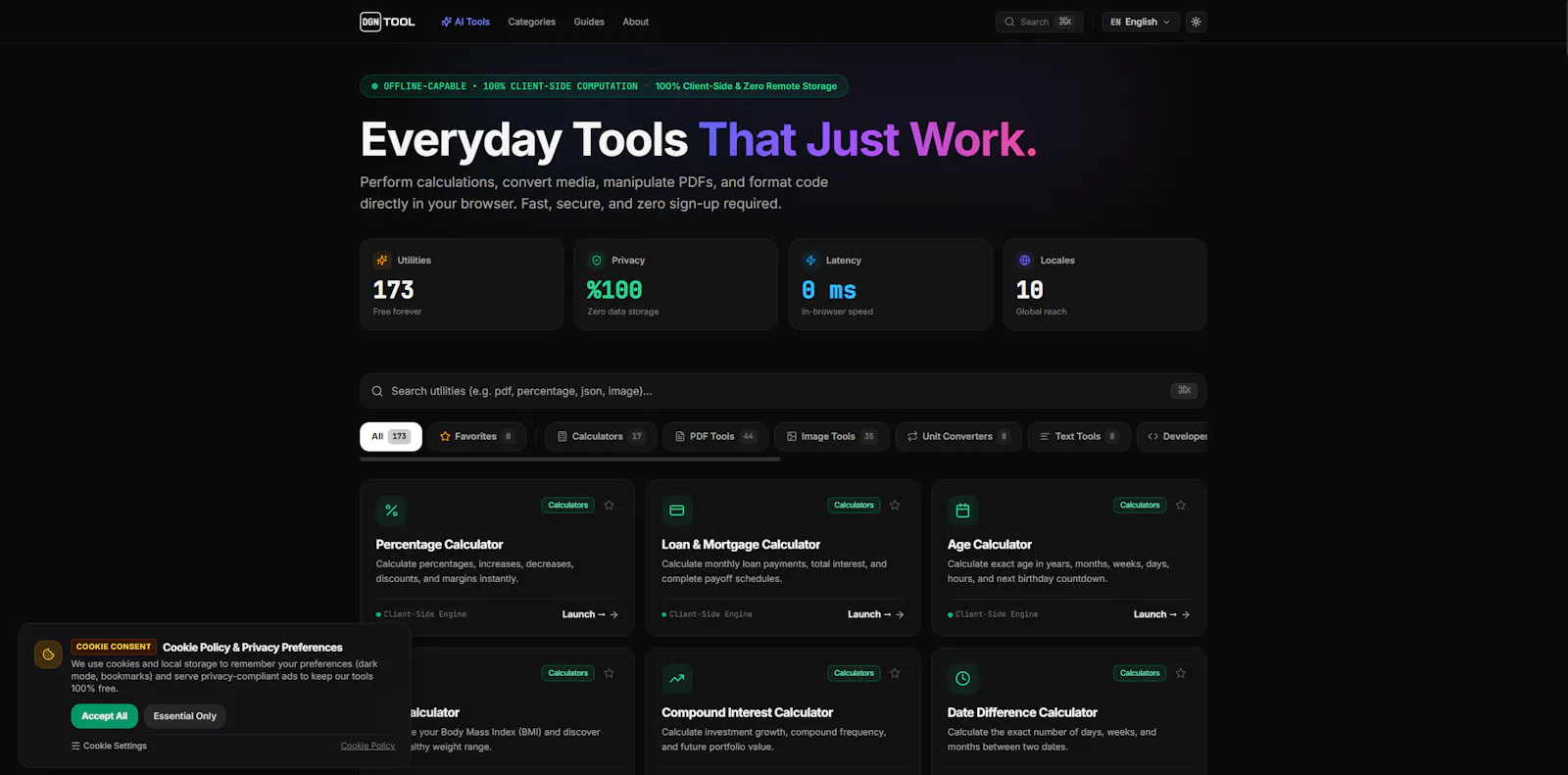
Task: Favorite the BMI calculator card star
Action: click(x=609, y=673)
